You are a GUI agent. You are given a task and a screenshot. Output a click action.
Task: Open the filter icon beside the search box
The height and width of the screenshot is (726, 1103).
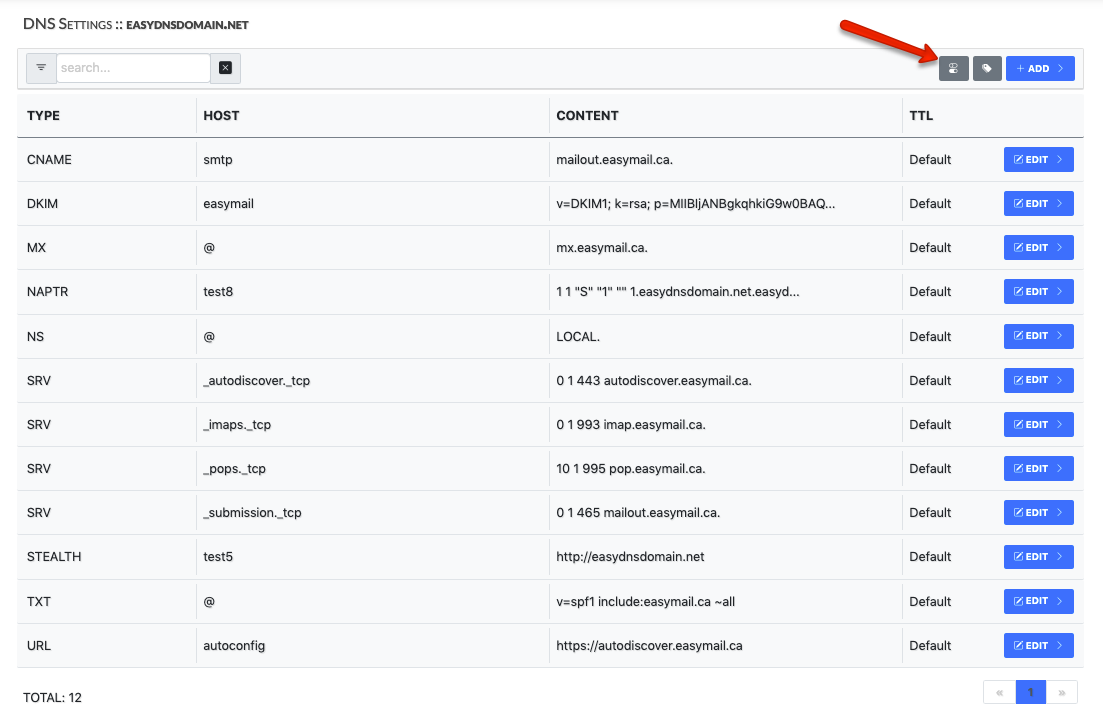(40, 68)
